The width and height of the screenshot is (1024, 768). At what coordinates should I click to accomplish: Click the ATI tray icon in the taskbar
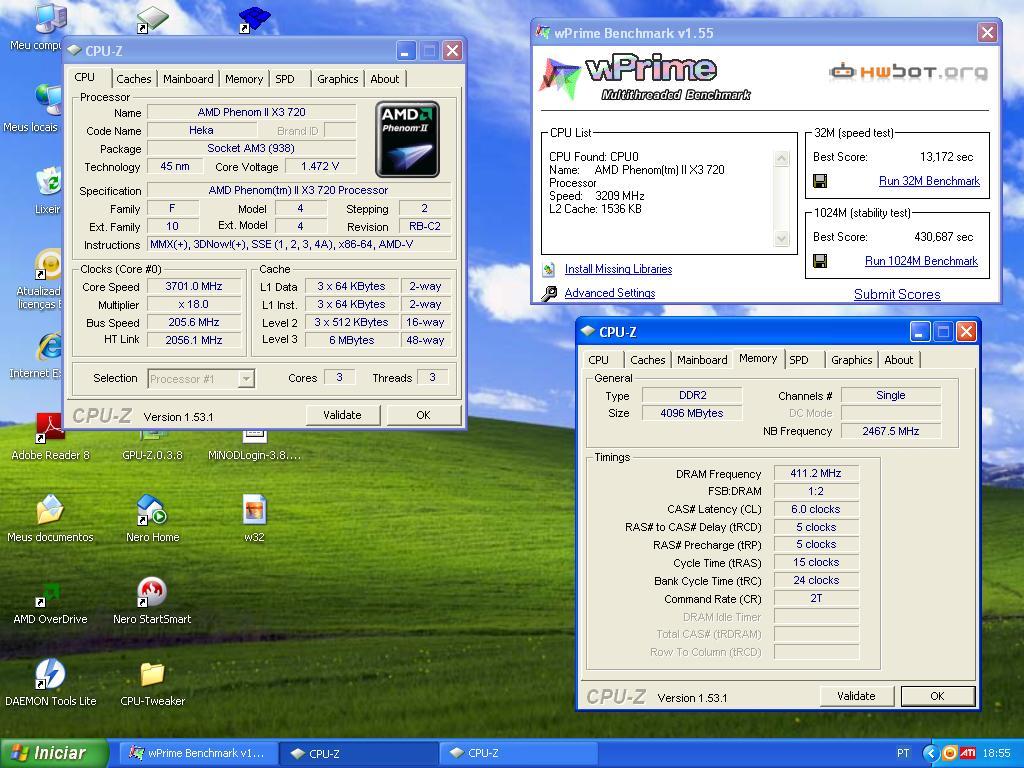tap(968, 753)
